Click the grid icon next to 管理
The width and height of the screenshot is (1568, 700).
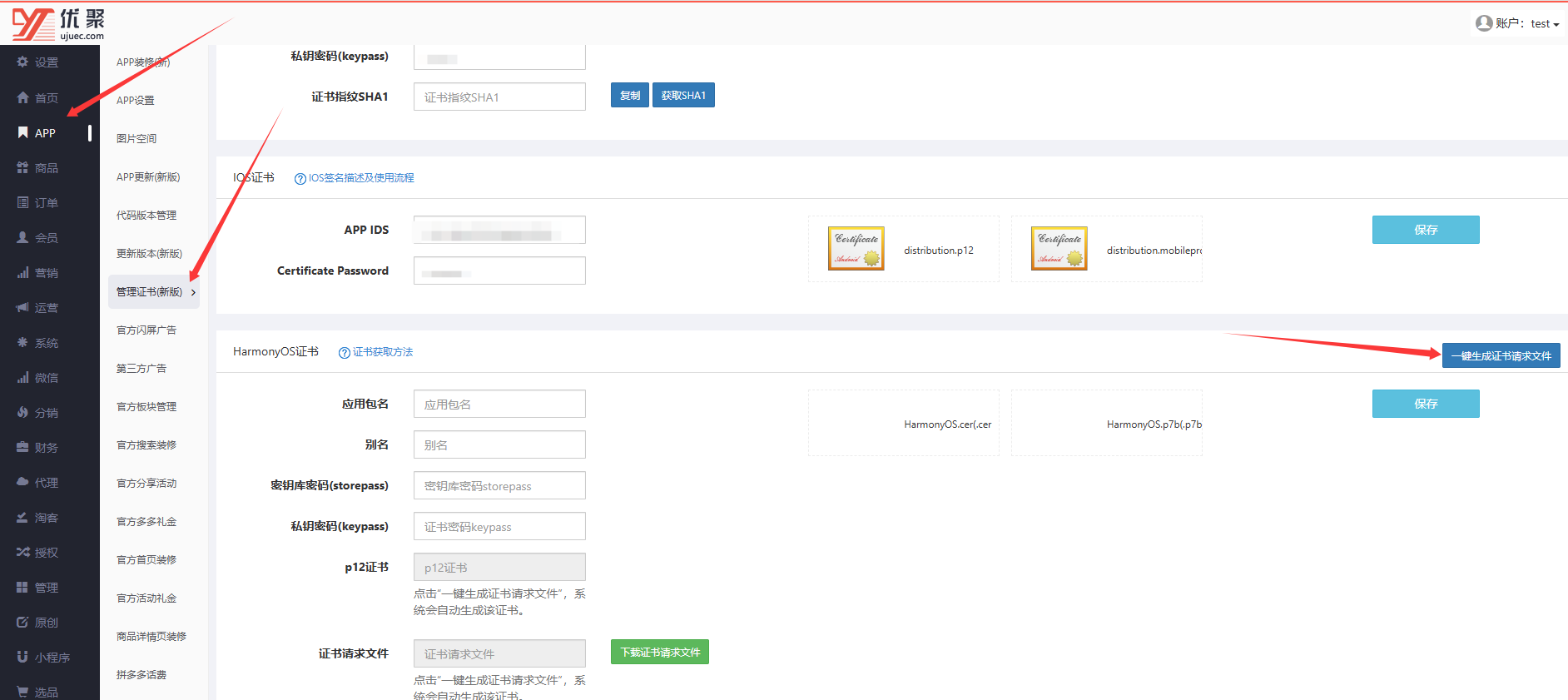22,587
